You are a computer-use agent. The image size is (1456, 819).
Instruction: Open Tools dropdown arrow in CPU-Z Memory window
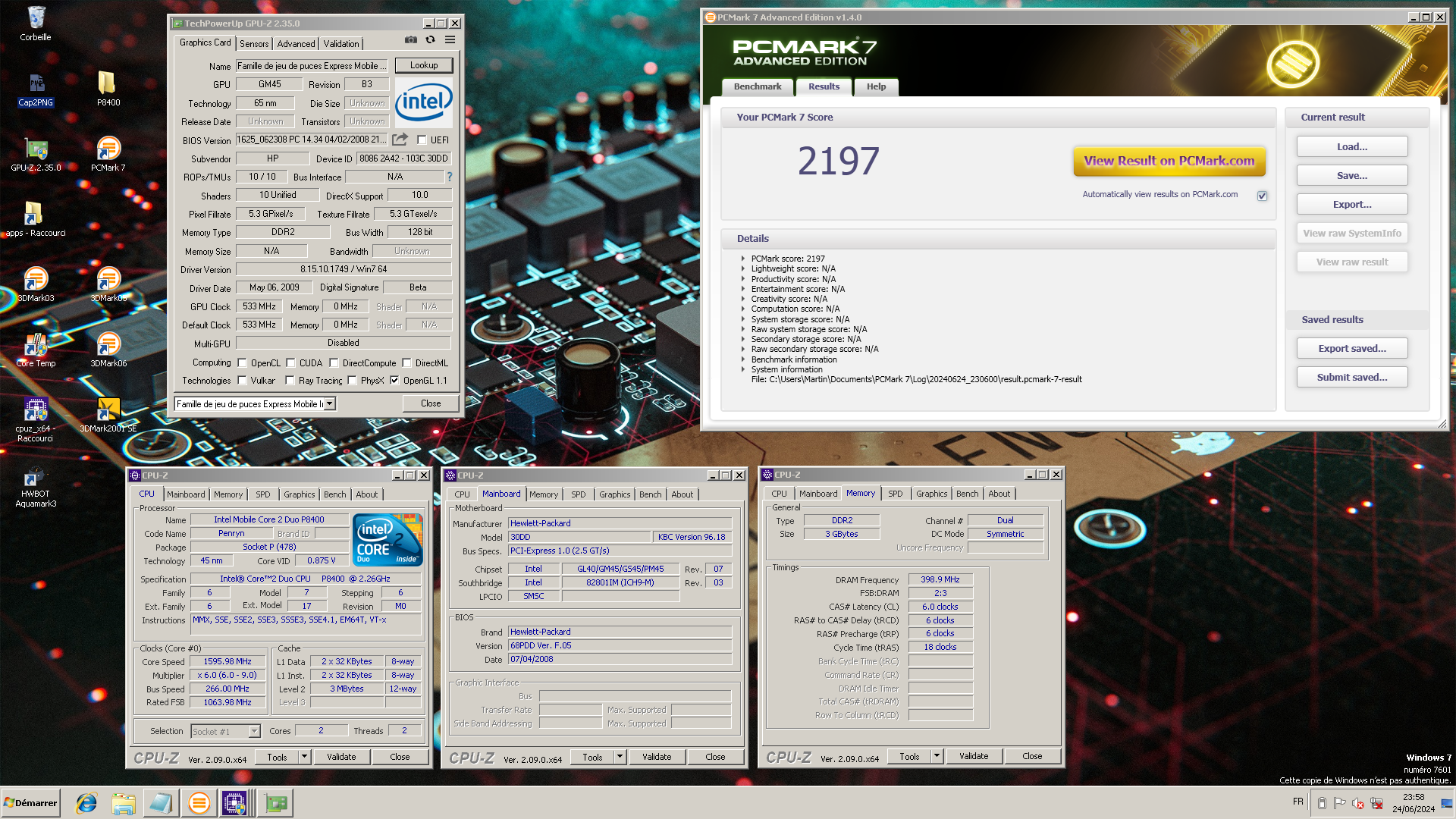(x=937, y=756)
